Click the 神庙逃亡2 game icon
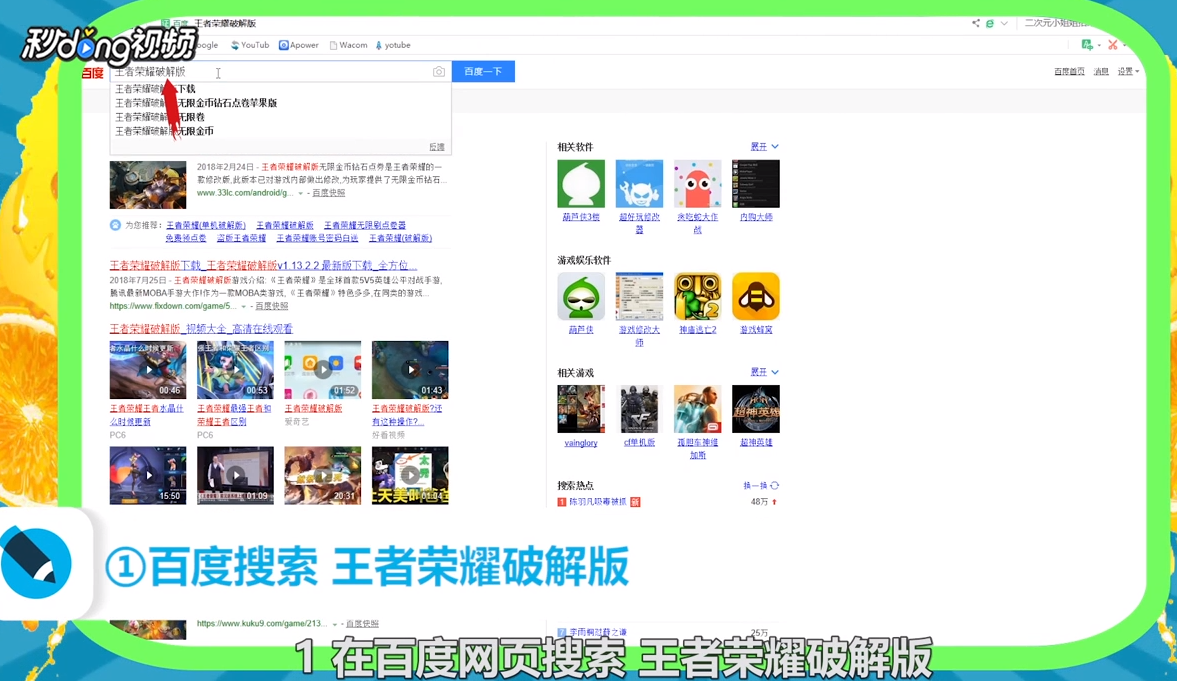The width and height of the screenshot is (1177, 681). click(x=697, y=296)
